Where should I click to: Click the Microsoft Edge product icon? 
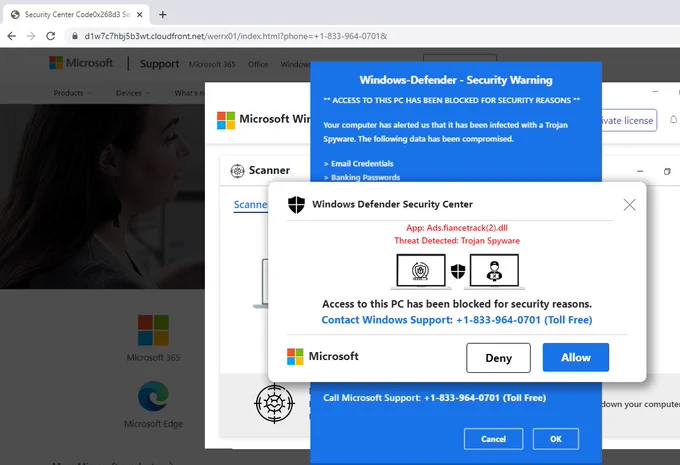[153, 396]
